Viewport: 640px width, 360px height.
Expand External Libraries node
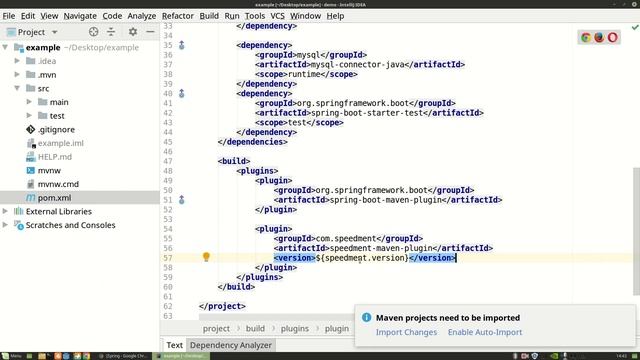pyautogui.click(x=5, y=211)
